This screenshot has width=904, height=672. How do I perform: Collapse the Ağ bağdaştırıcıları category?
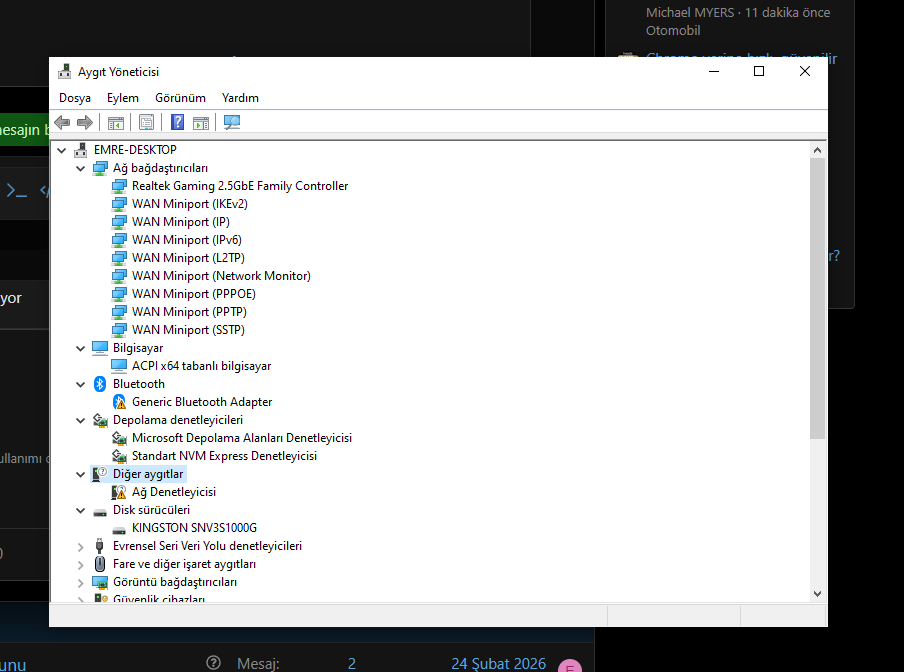point(81,168)
